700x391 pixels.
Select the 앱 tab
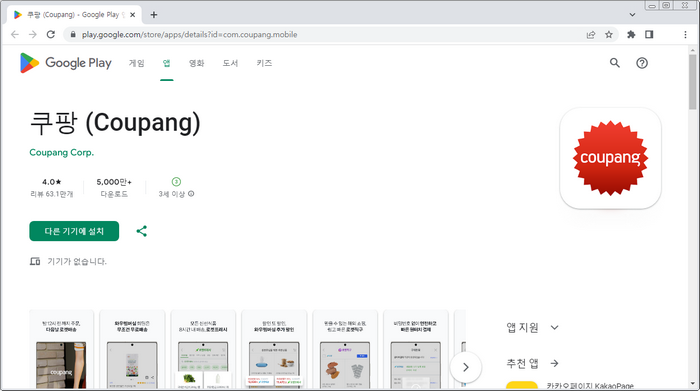(x=167, y=63)
